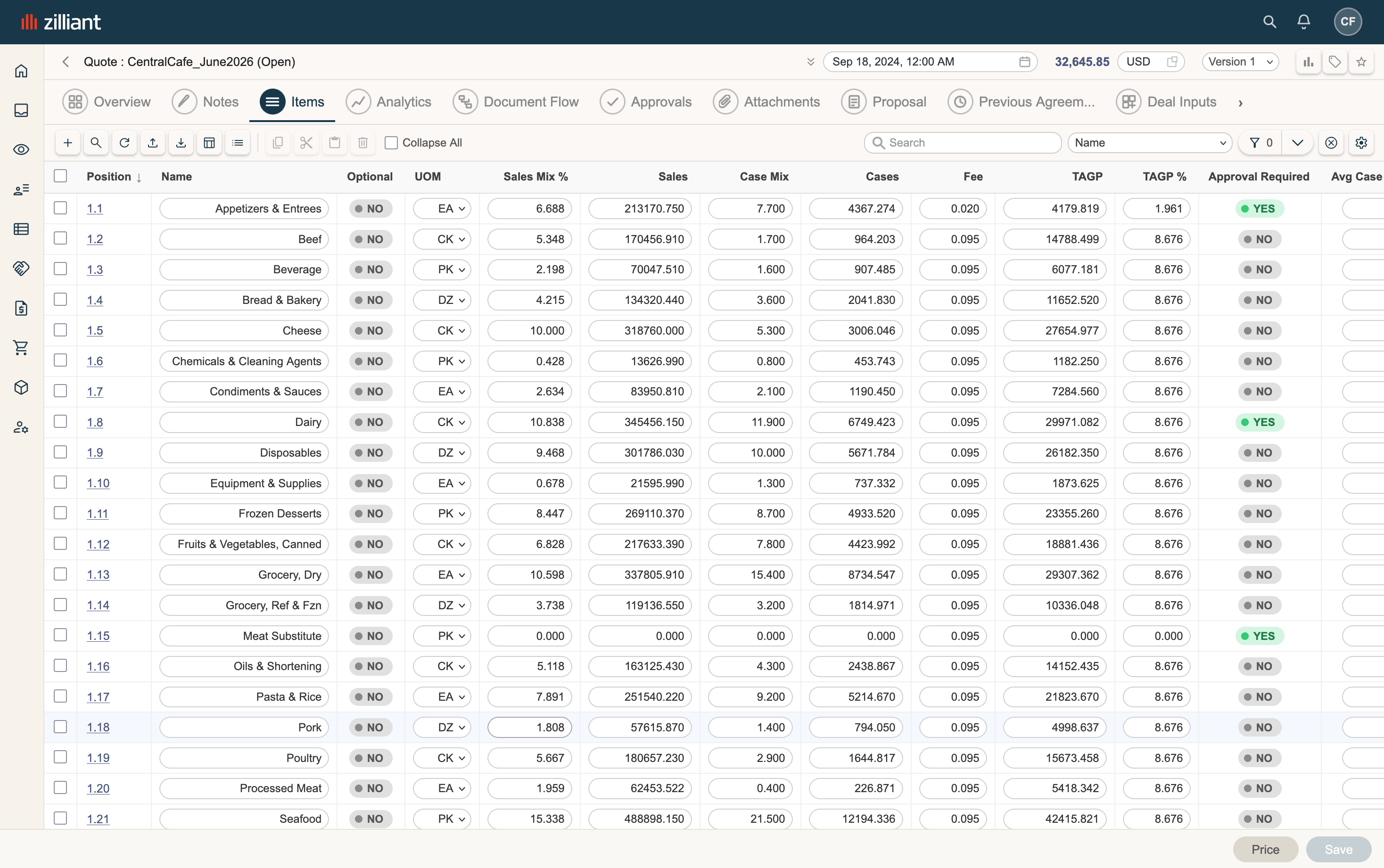The height and width of the screenshot is (868, 1384).
Task: Open the Version 1 dropdown
Action: click(x=1240, y=61)
